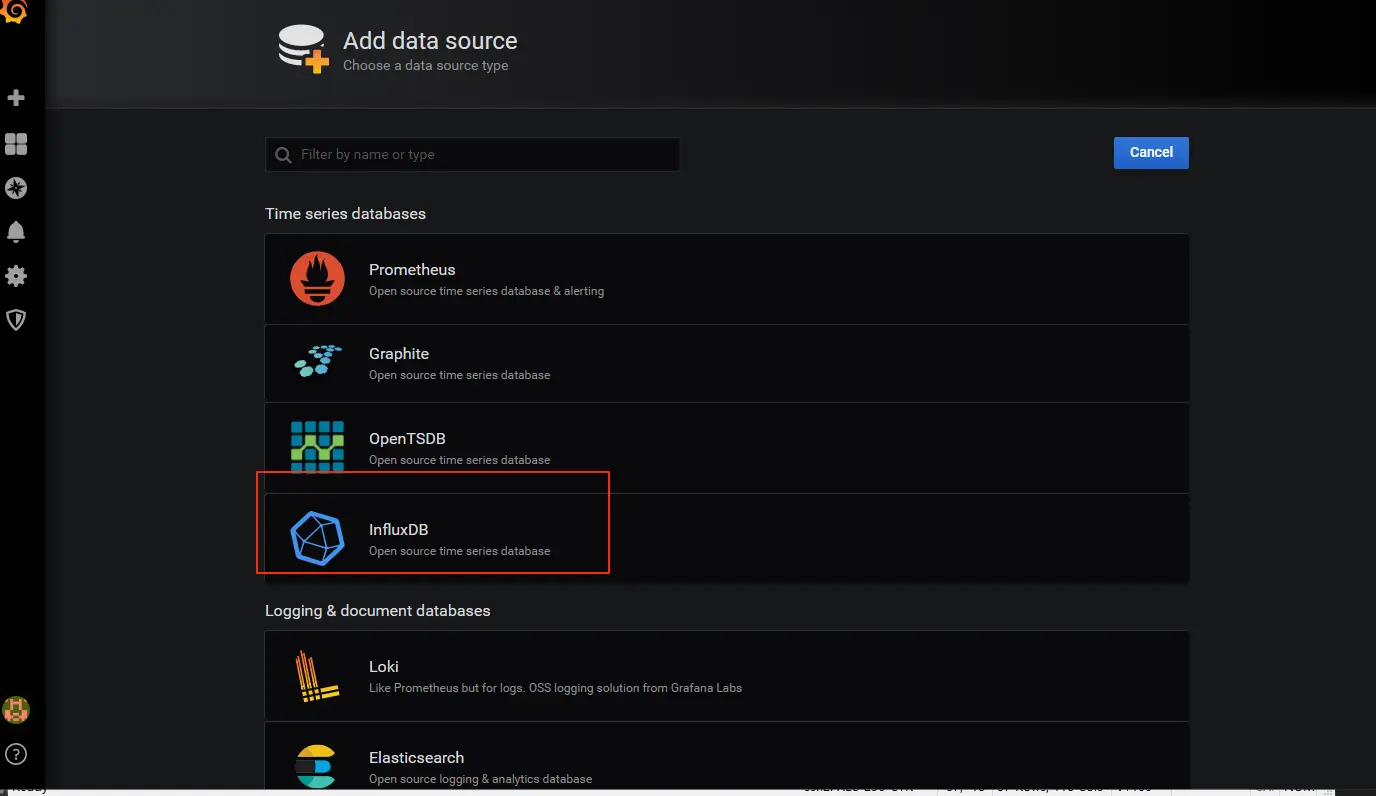1376x796 pixels.
Task: Click the Loki logo icon
Action: (x=317, y=675)
